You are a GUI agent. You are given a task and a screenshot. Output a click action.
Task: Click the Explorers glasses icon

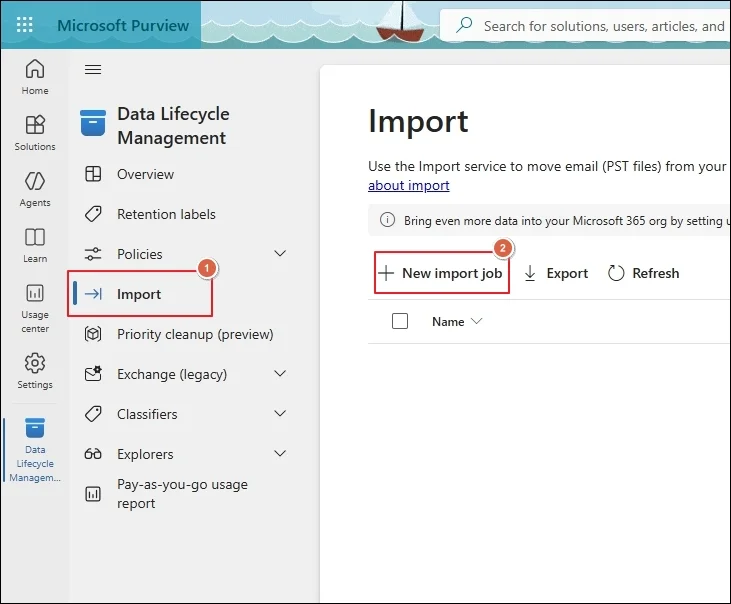(x=93, y=454)
